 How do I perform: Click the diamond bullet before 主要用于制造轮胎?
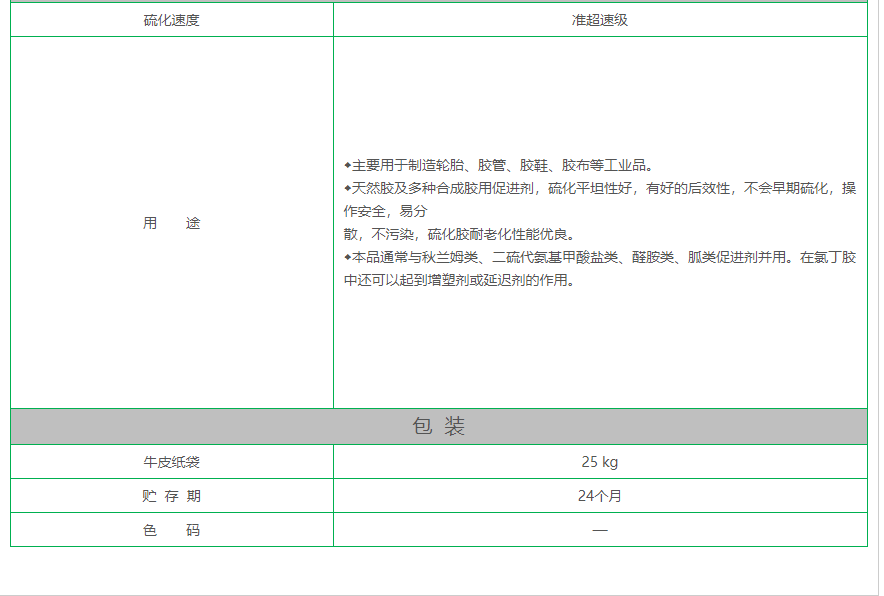point(347,165)
